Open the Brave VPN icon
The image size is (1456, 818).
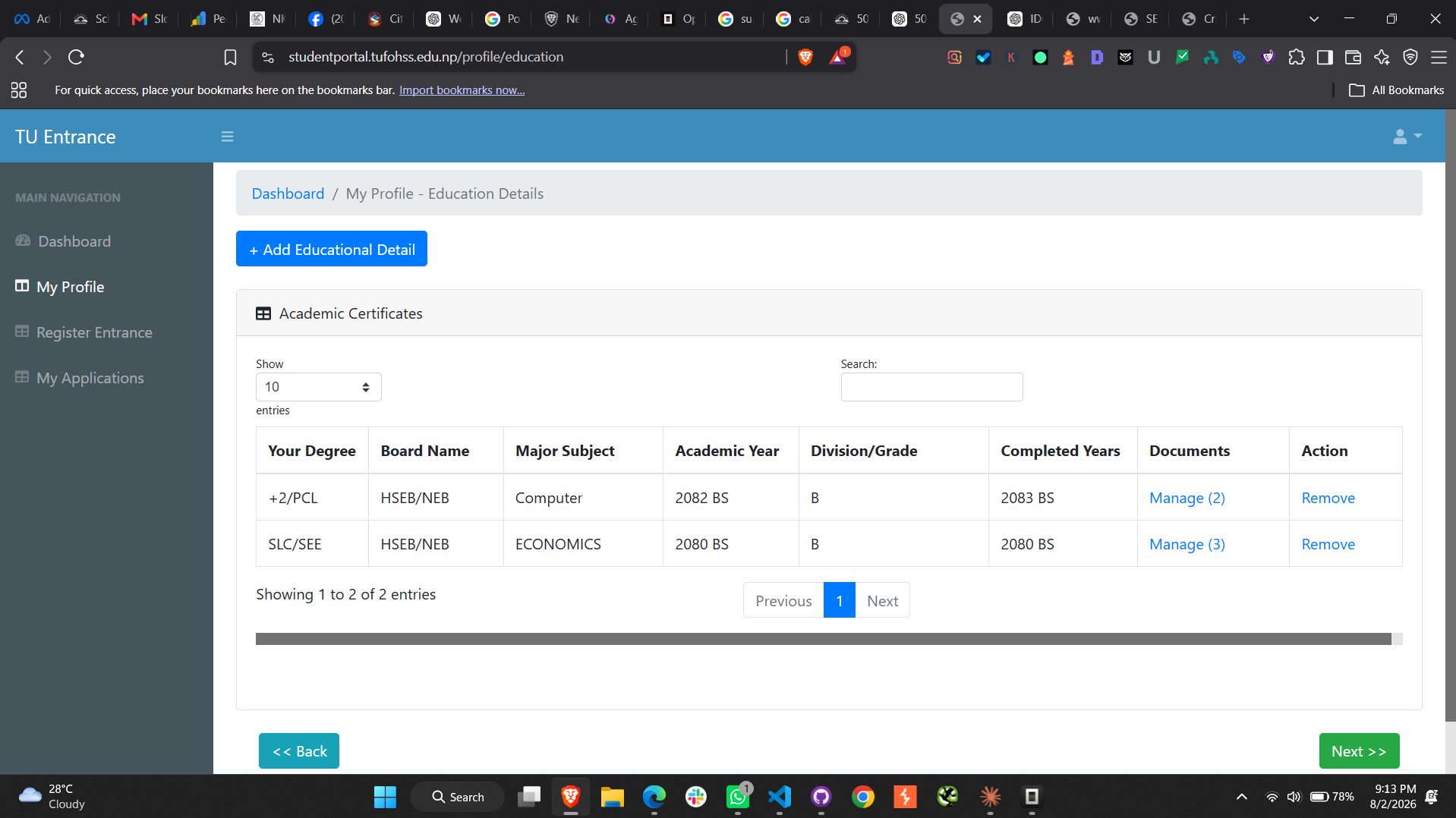pyautogui.click(x=1410, y=57)
